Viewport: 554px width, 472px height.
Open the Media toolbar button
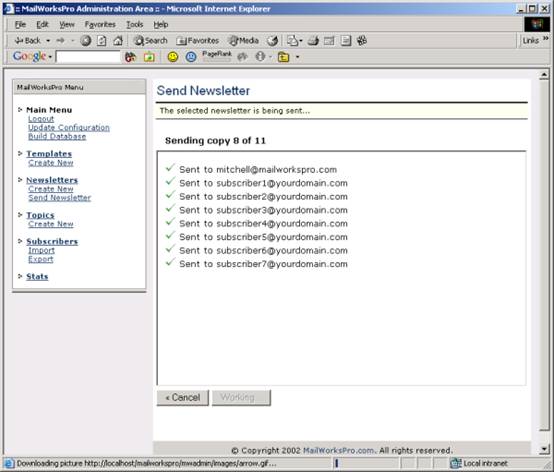coord(243,41)
